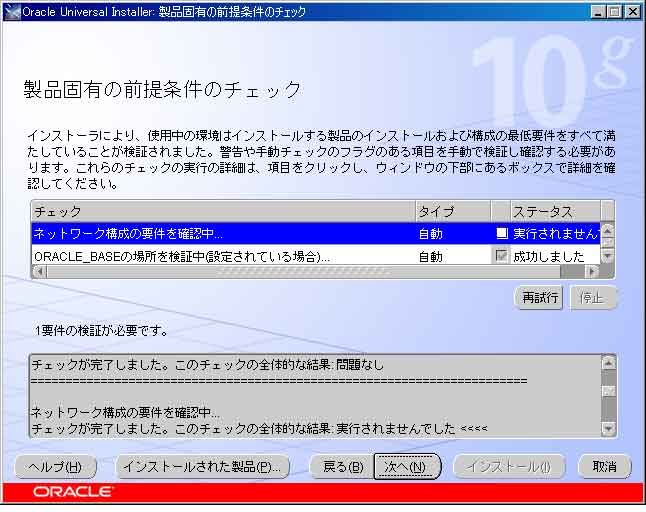Click 自動 type cell in network row
The width and height of the screenshot is (646, 512).
coord(431,234)
